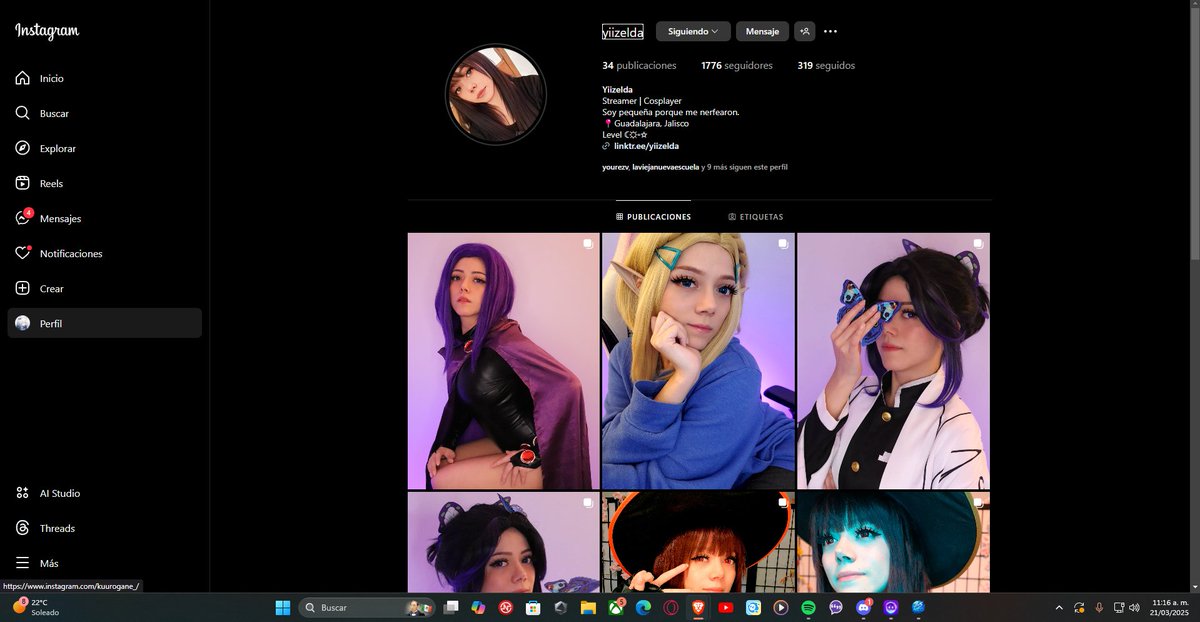Open the butterfly mask cosplay post
Image resolution: width=1200 pixels, height=622 pixels.
[x=893, y=361]
